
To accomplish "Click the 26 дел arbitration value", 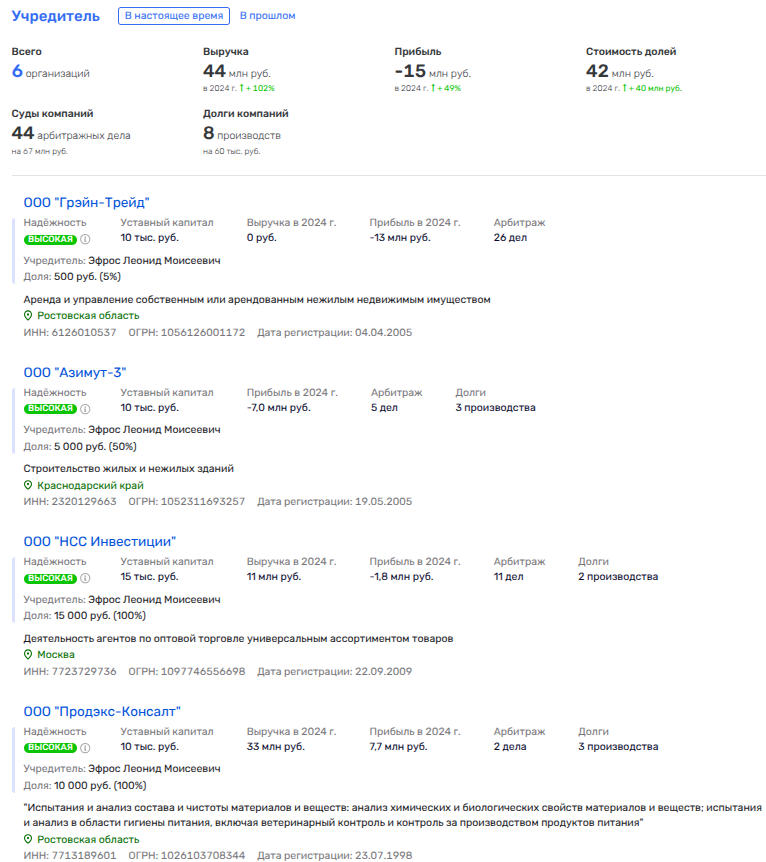I will point(510,238).
